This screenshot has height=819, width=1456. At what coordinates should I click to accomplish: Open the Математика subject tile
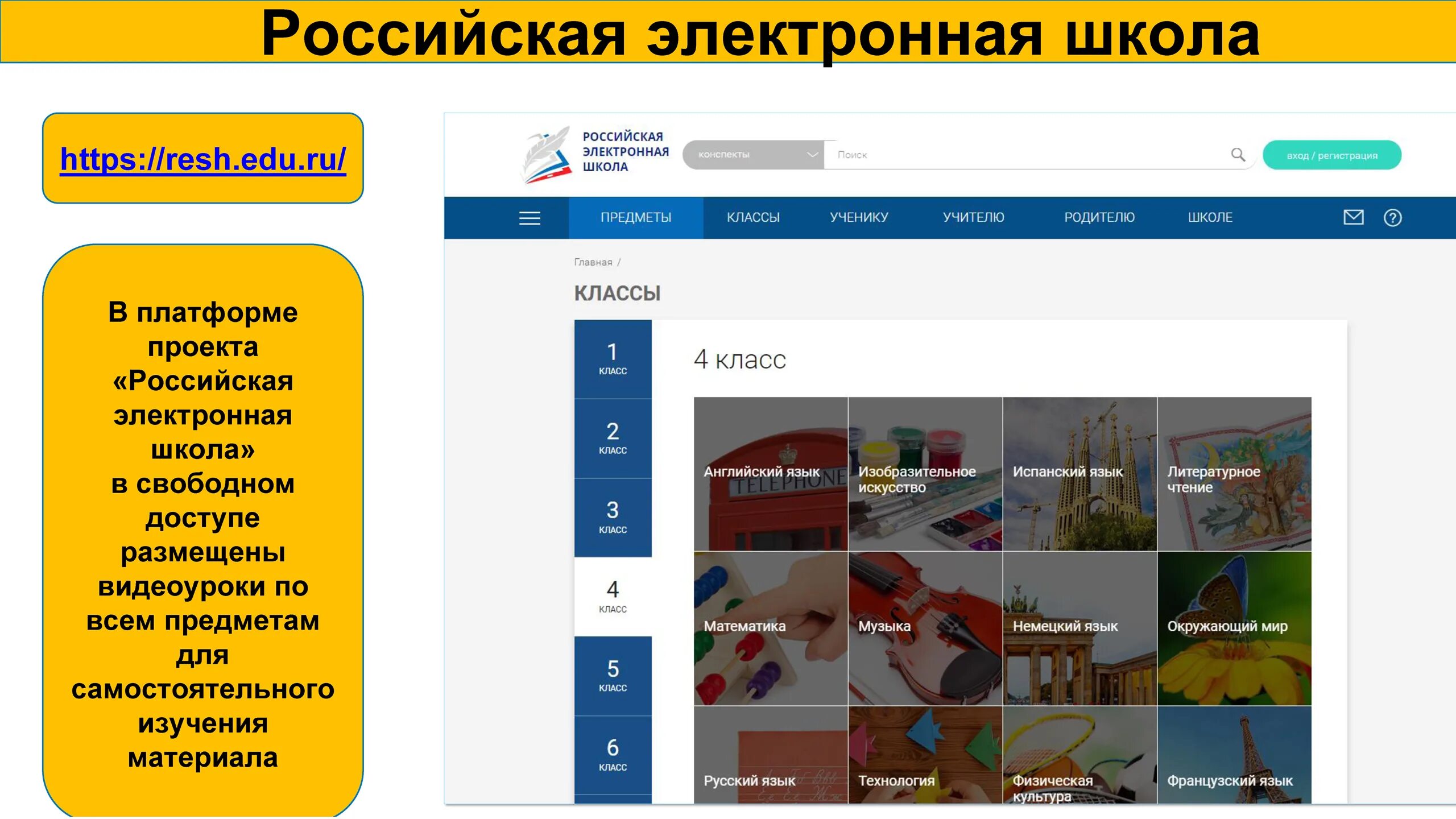click(771, 629)
